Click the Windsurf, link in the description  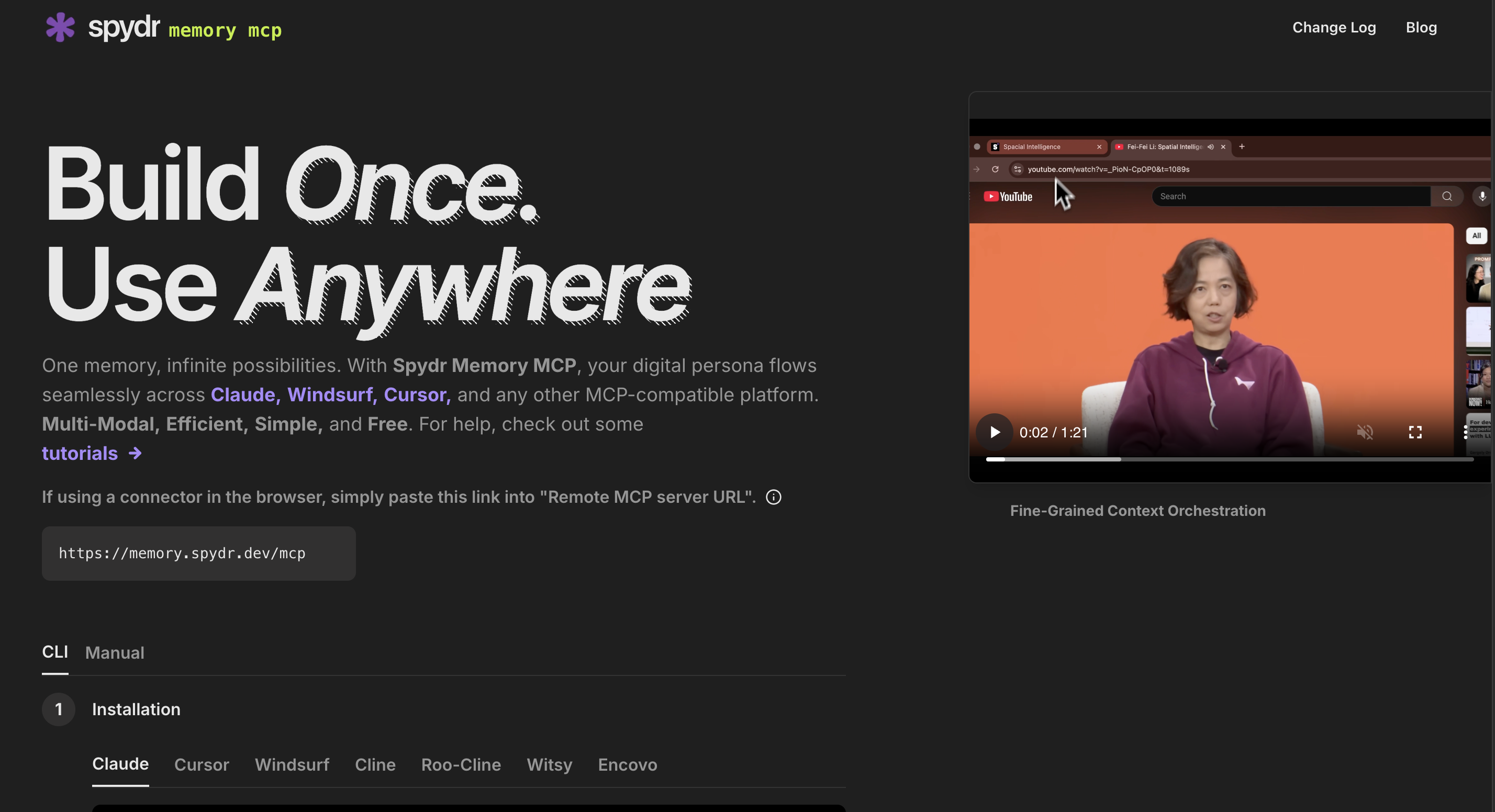point(332,395)
